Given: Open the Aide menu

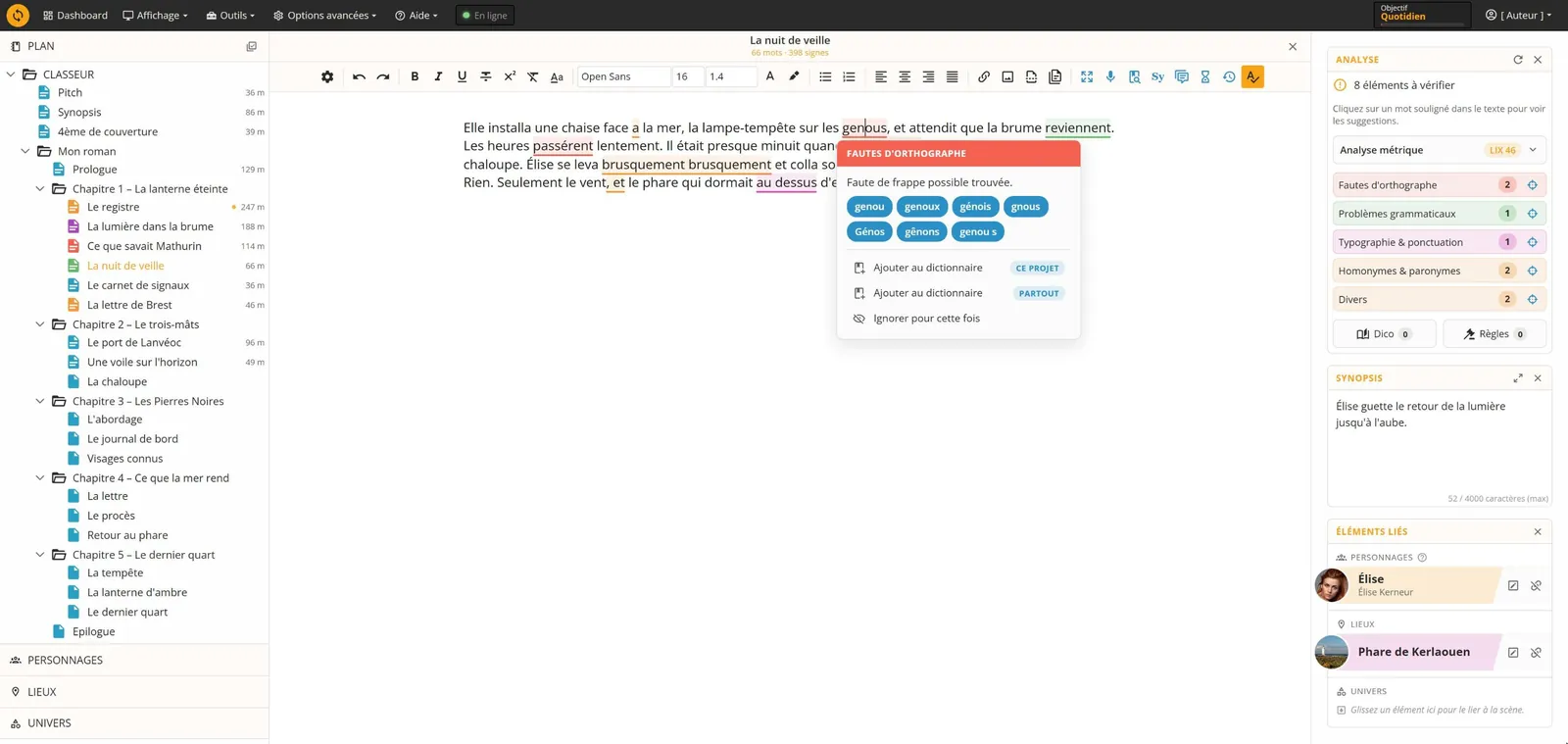Looking at the screenshot, I should 416,15.
